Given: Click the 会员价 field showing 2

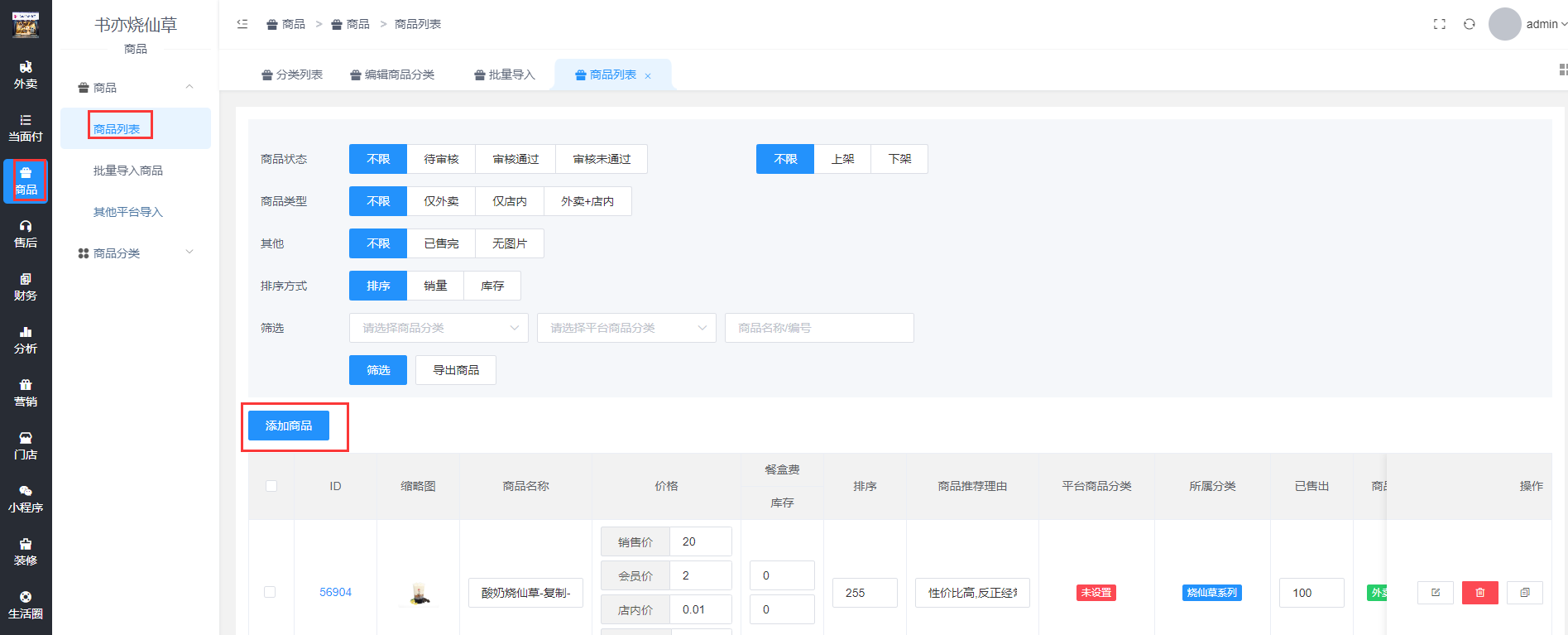Looking at the screenshot, I should tap(701, 575).
